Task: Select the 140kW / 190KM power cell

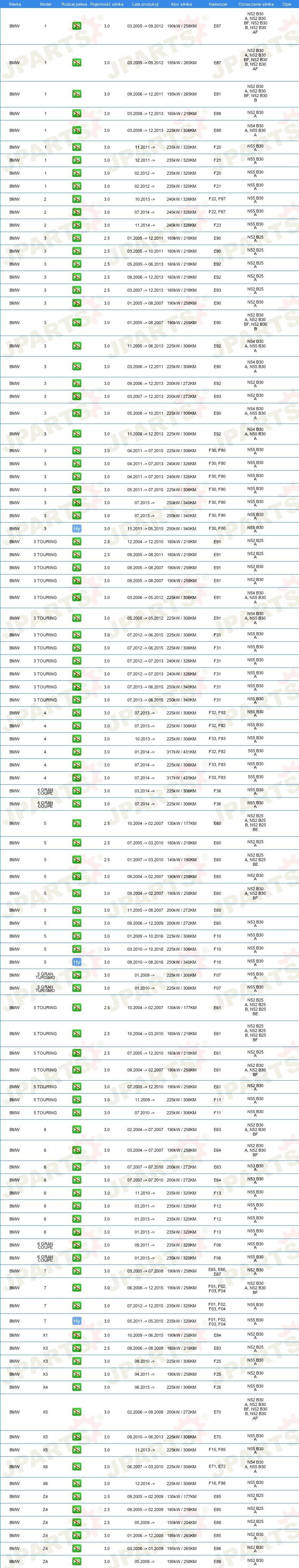Action: [x=182, y=860]
